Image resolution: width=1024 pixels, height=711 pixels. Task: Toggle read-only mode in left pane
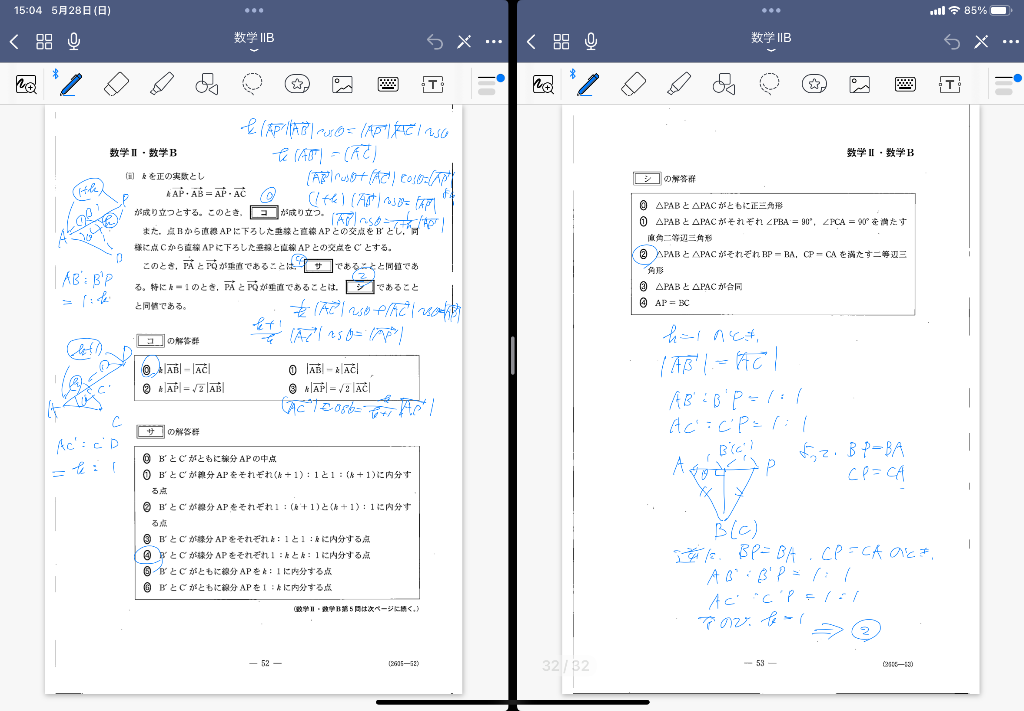click(x=464, y=41)
